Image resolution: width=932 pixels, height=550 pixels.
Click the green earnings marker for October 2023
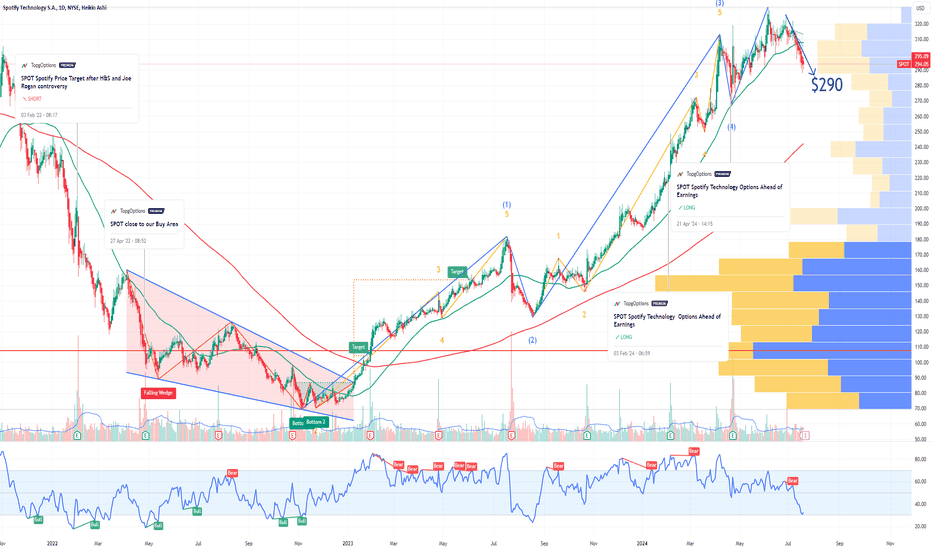586,436
